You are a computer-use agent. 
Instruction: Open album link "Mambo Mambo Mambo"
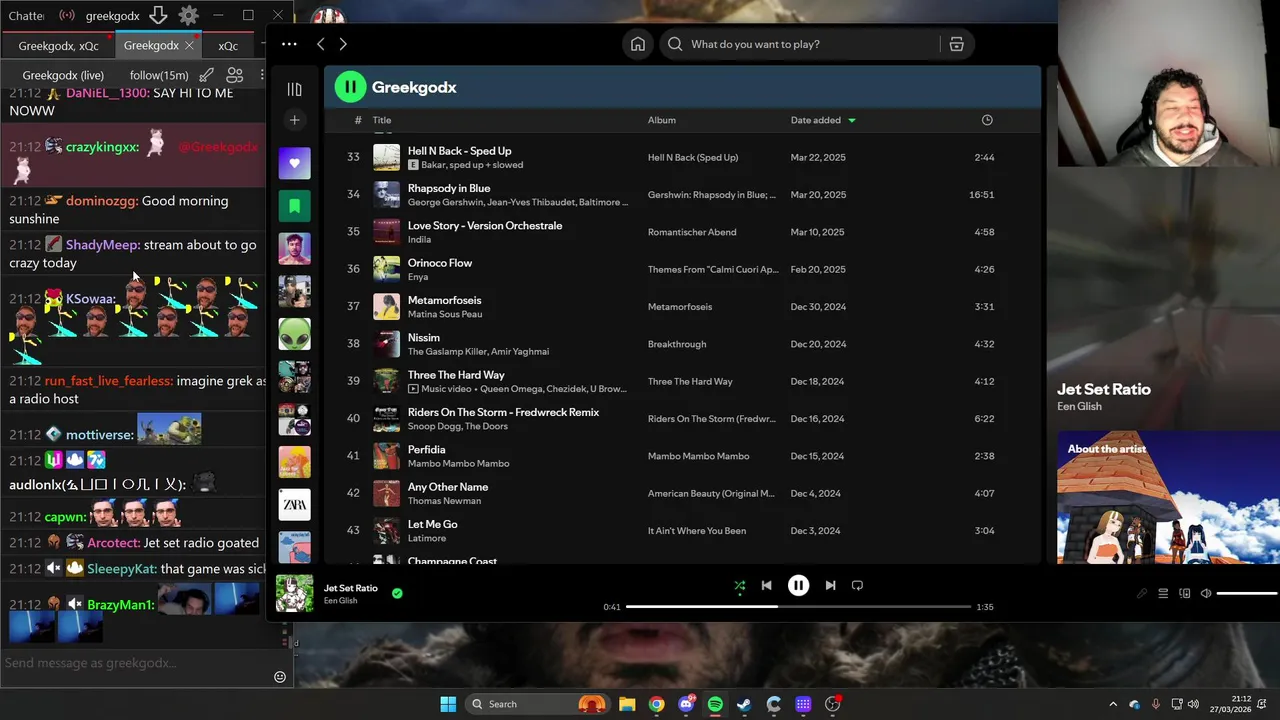pyautogui.click(x=698, y=456)
